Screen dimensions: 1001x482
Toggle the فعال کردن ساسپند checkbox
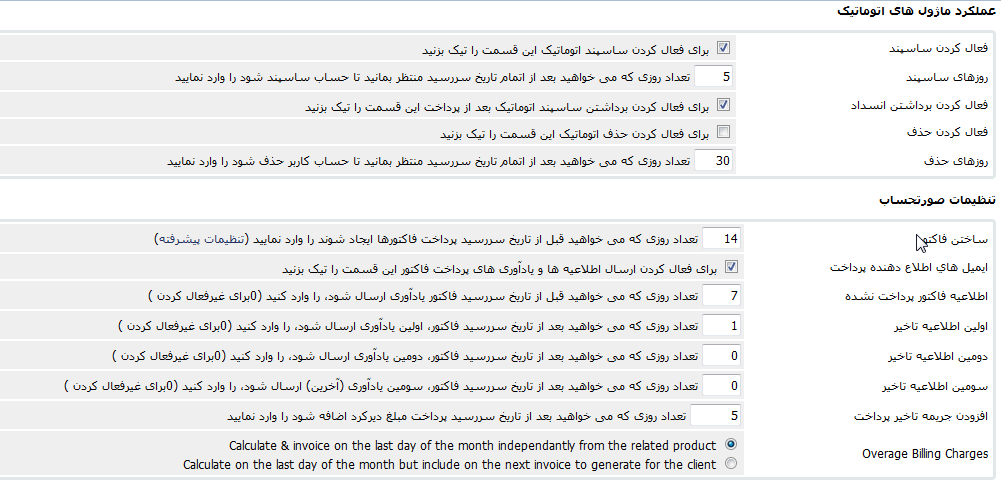[x=723, y=47]
